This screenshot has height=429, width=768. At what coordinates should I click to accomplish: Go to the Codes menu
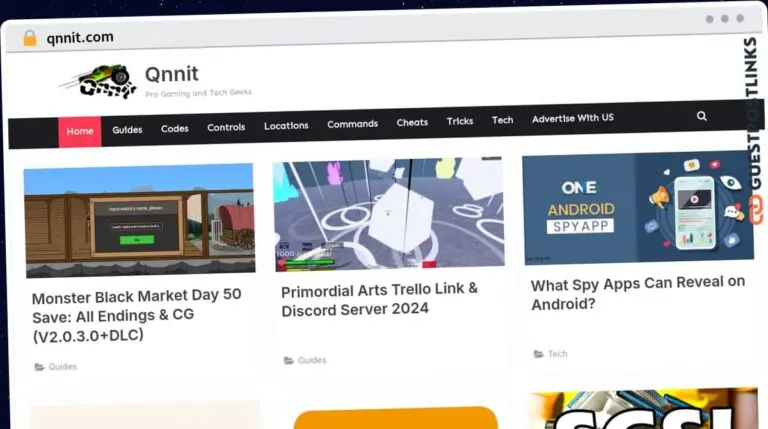click(x=175, y=128)
